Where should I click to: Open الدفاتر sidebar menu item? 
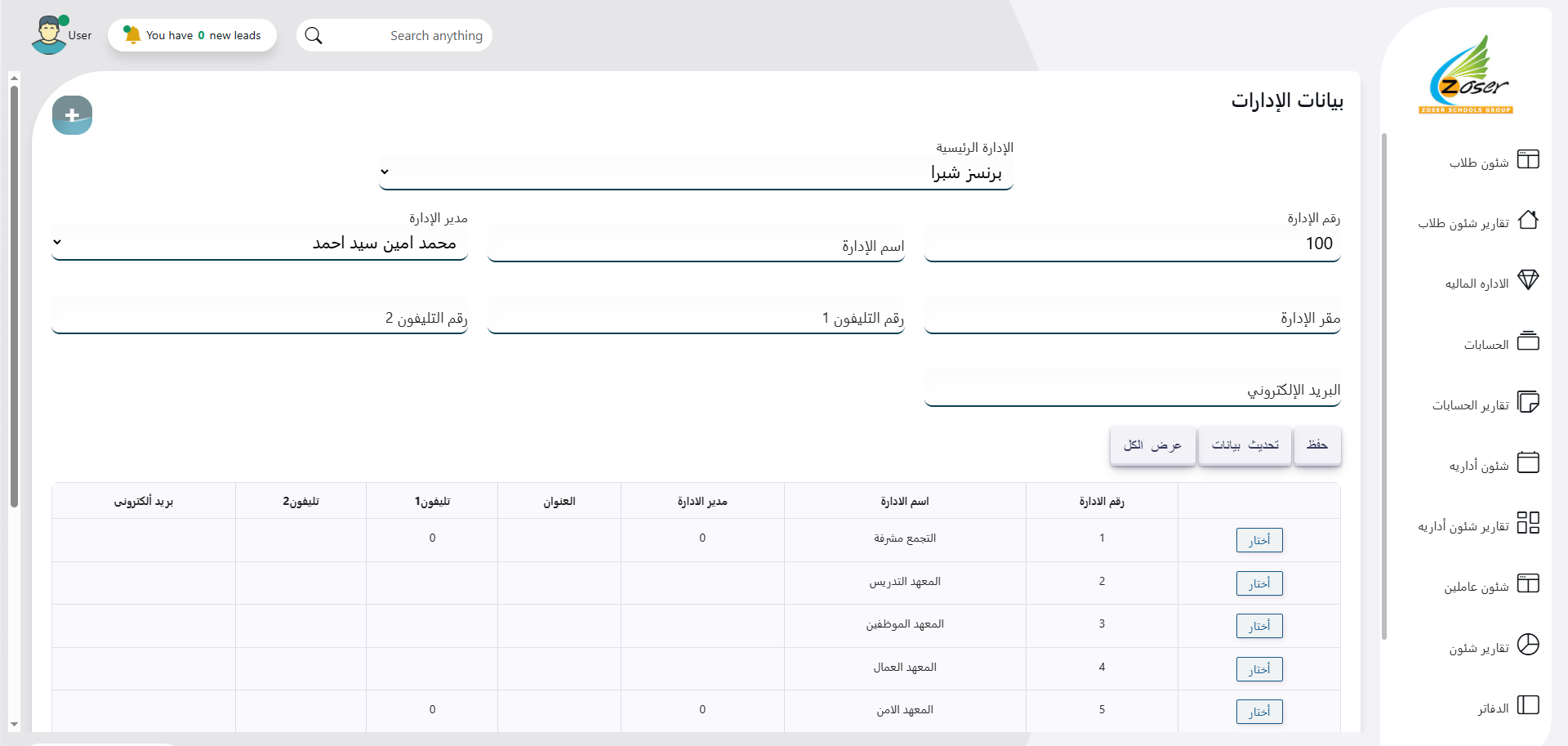click(x=1493, y=708)
